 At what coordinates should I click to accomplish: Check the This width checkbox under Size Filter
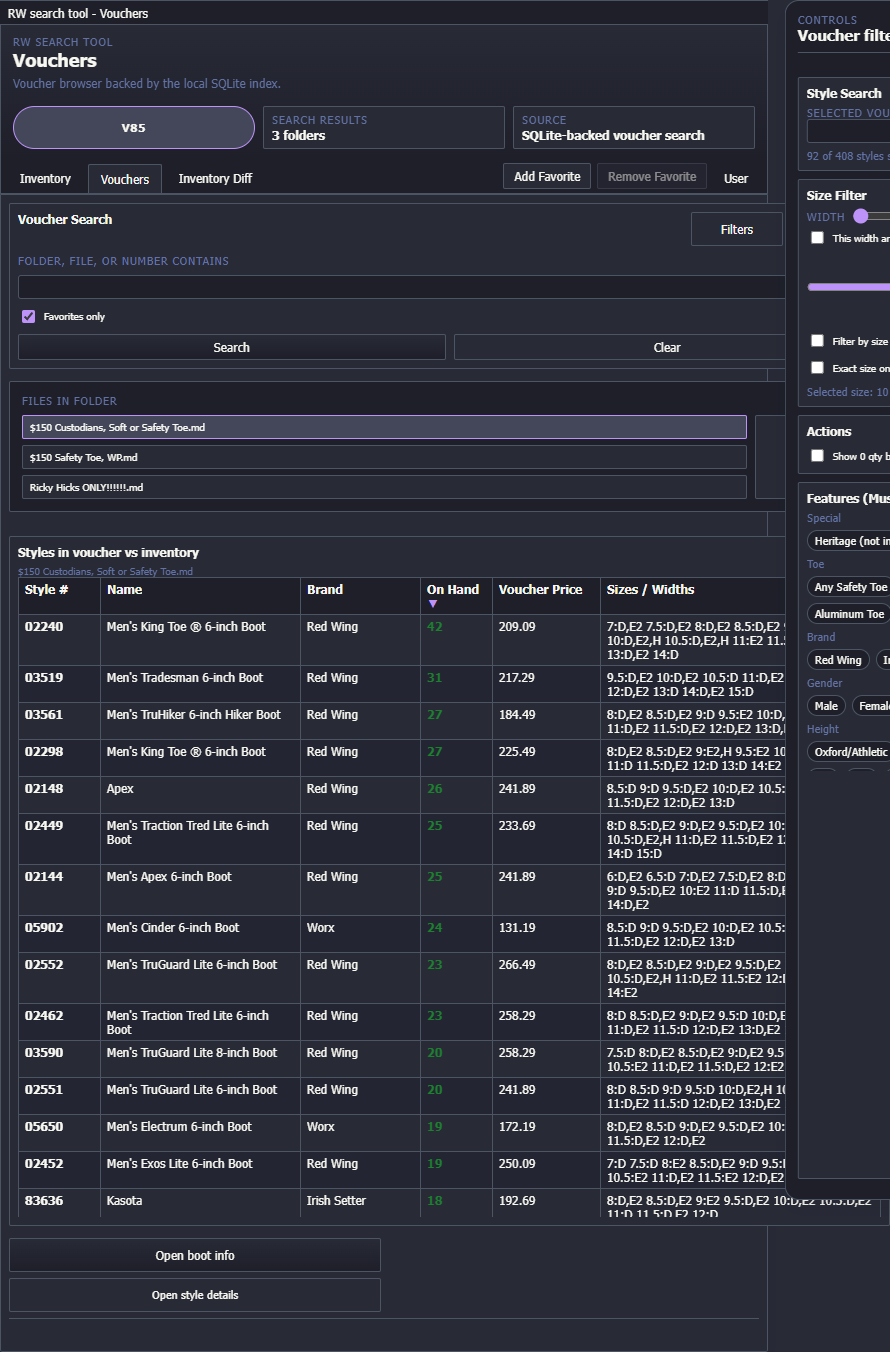click(817, 238)
